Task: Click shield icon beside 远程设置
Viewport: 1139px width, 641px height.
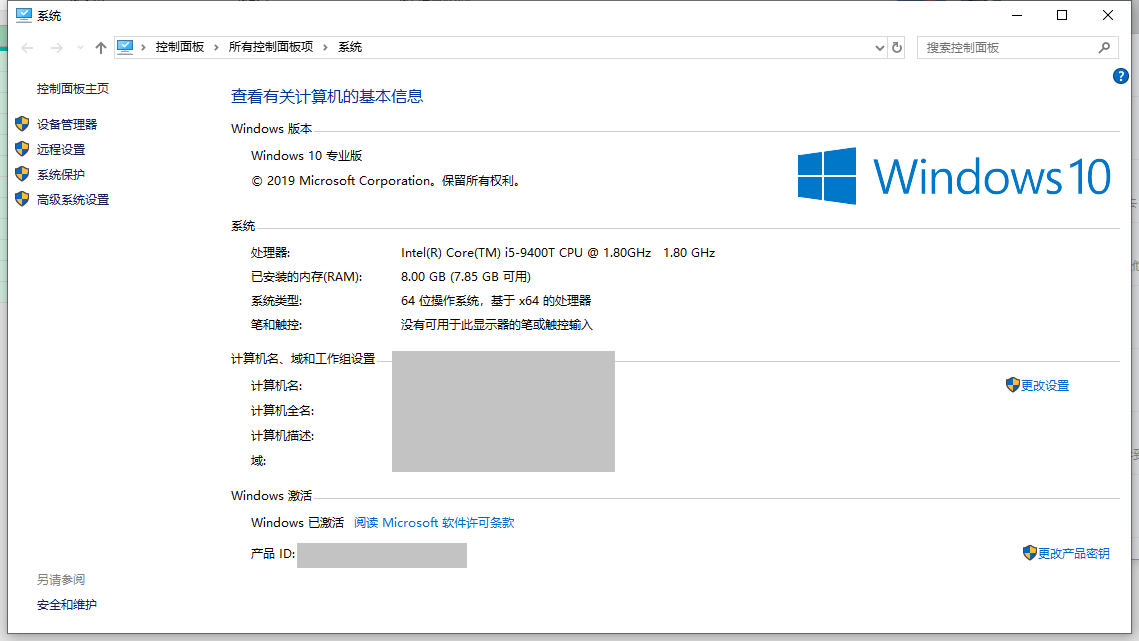Action: click(22, 148)
